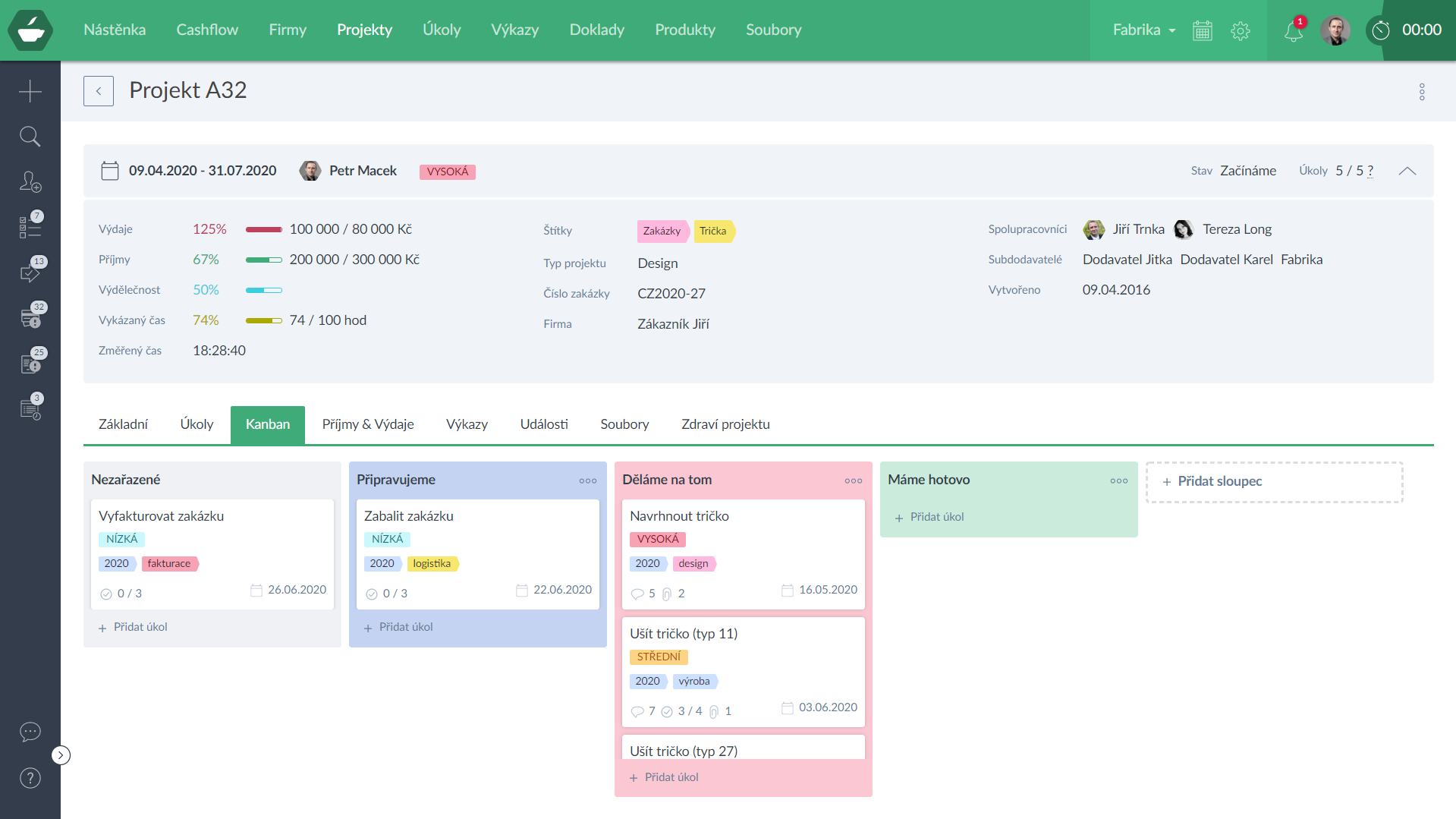Open the chat bubble icon in sidebar
Image resolution: width=1456 pixels, height=819 pixels.
pyautogui.click(x=30, y=732)
